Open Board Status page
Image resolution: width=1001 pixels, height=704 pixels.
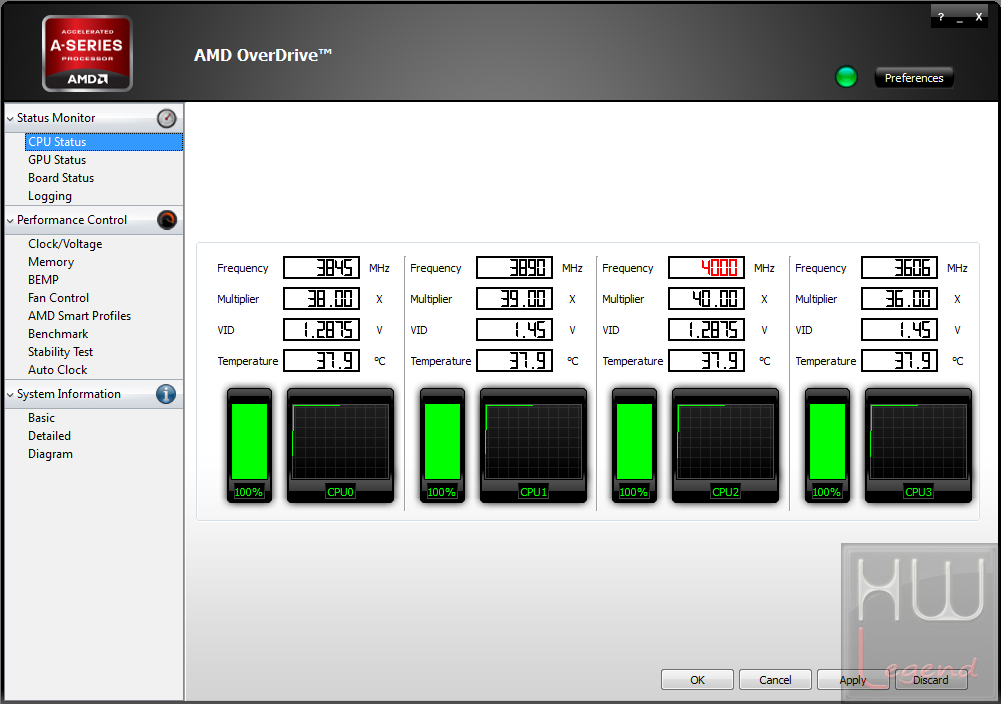click(x=61, y=178)
